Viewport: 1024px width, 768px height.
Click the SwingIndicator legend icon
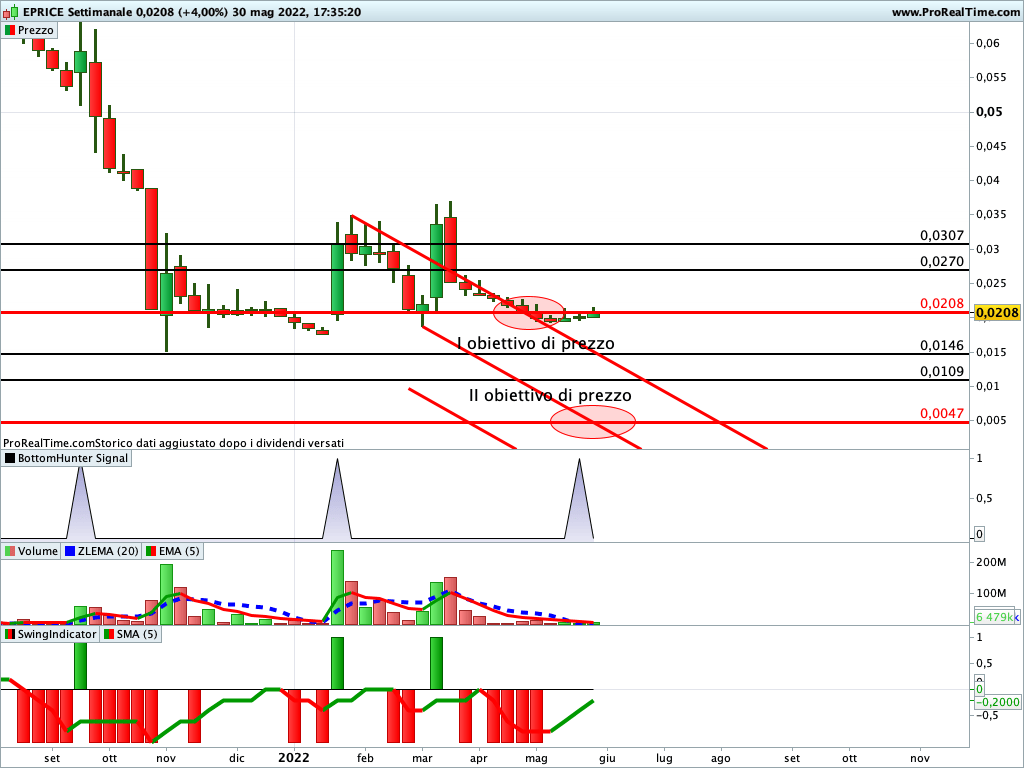coord(10,634)
